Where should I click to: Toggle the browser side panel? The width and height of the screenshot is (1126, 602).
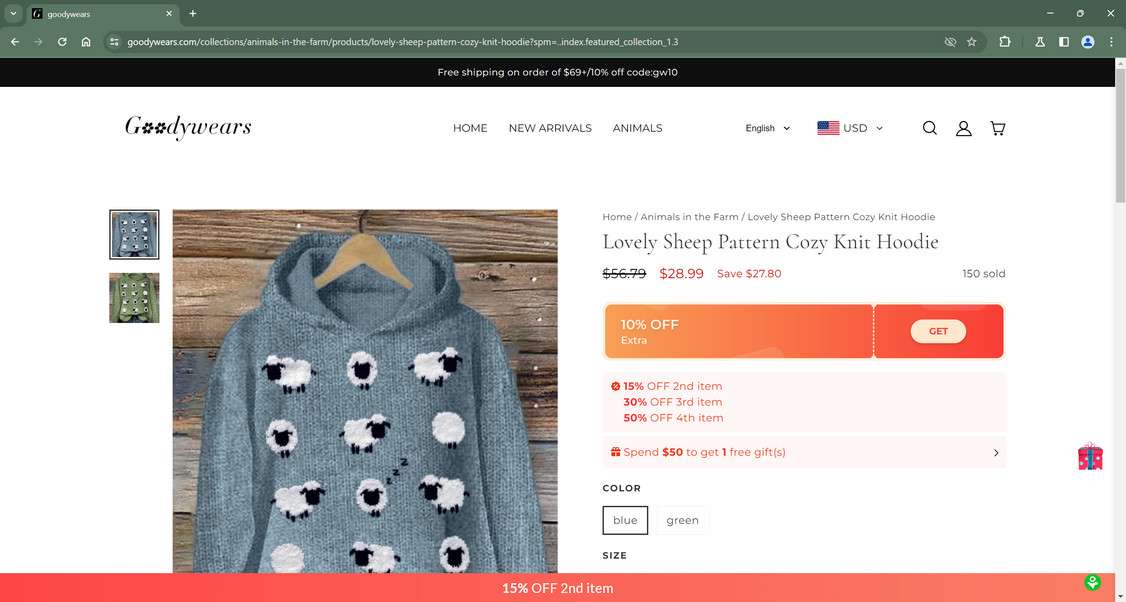(1064, 42)
